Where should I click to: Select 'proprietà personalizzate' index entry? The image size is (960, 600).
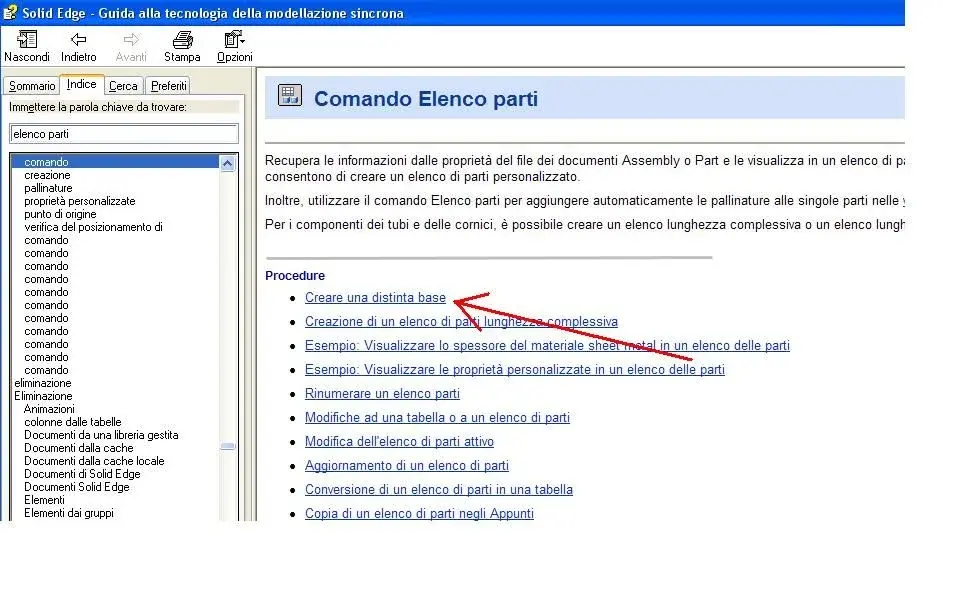[79, 201]
